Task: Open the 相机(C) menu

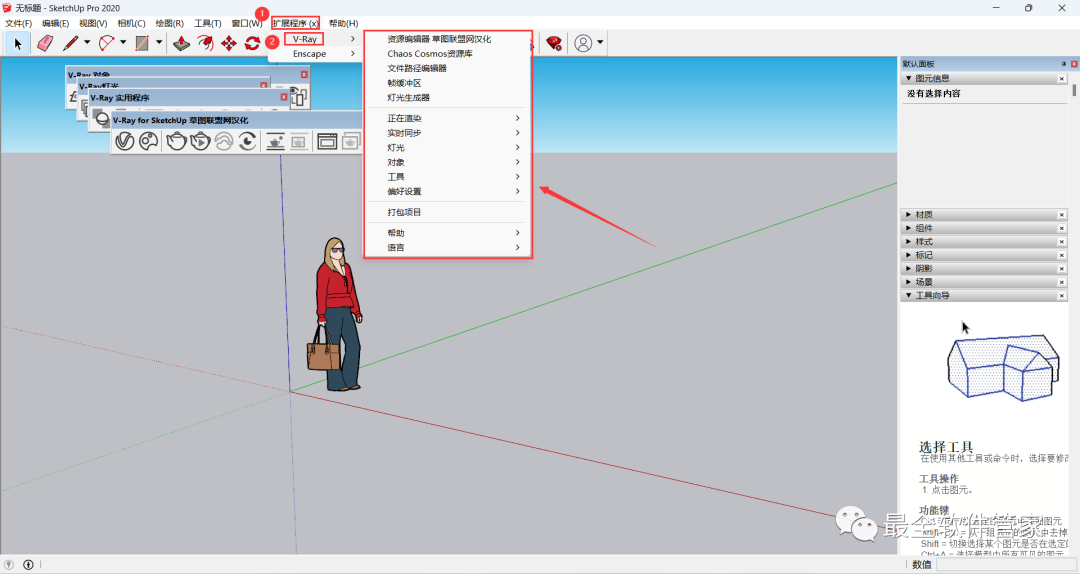Action: pyautogui.click(x=131, y=23)
